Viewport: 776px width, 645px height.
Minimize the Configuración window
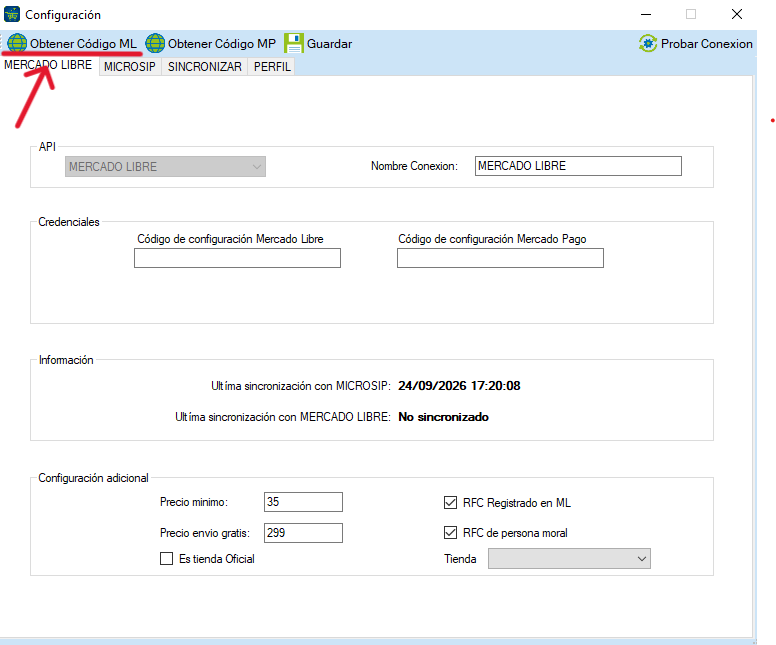pyautogui.click(x=646, y=14)
